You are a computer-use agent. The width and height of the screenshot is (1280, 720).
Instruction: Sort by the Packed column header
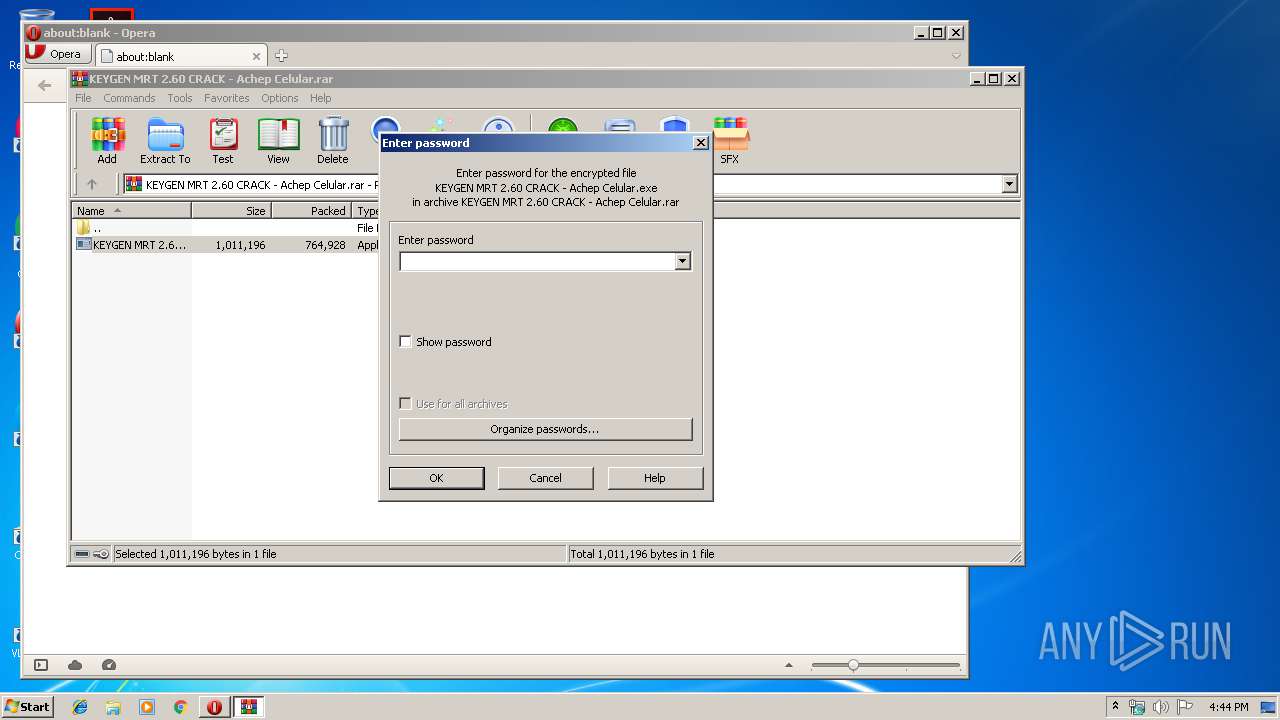(312, 211)
